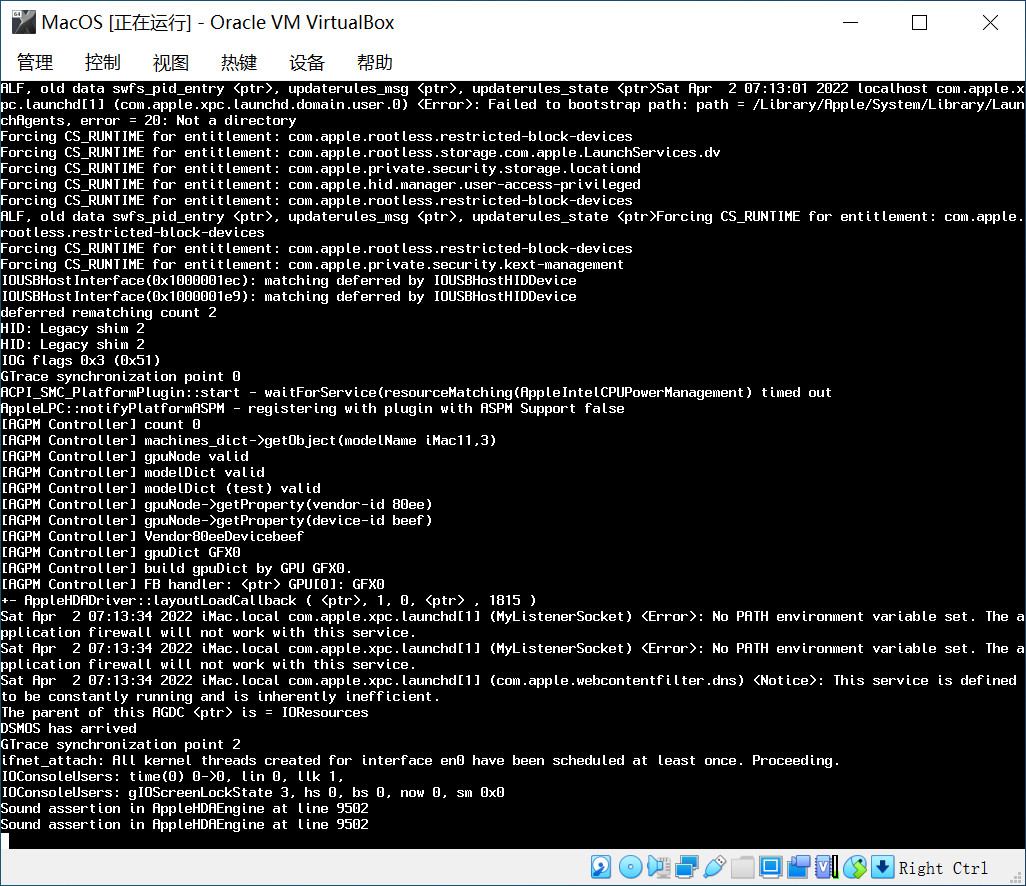Click the VirtualBox window title icon
The image size is (1026, 886).
24,22
